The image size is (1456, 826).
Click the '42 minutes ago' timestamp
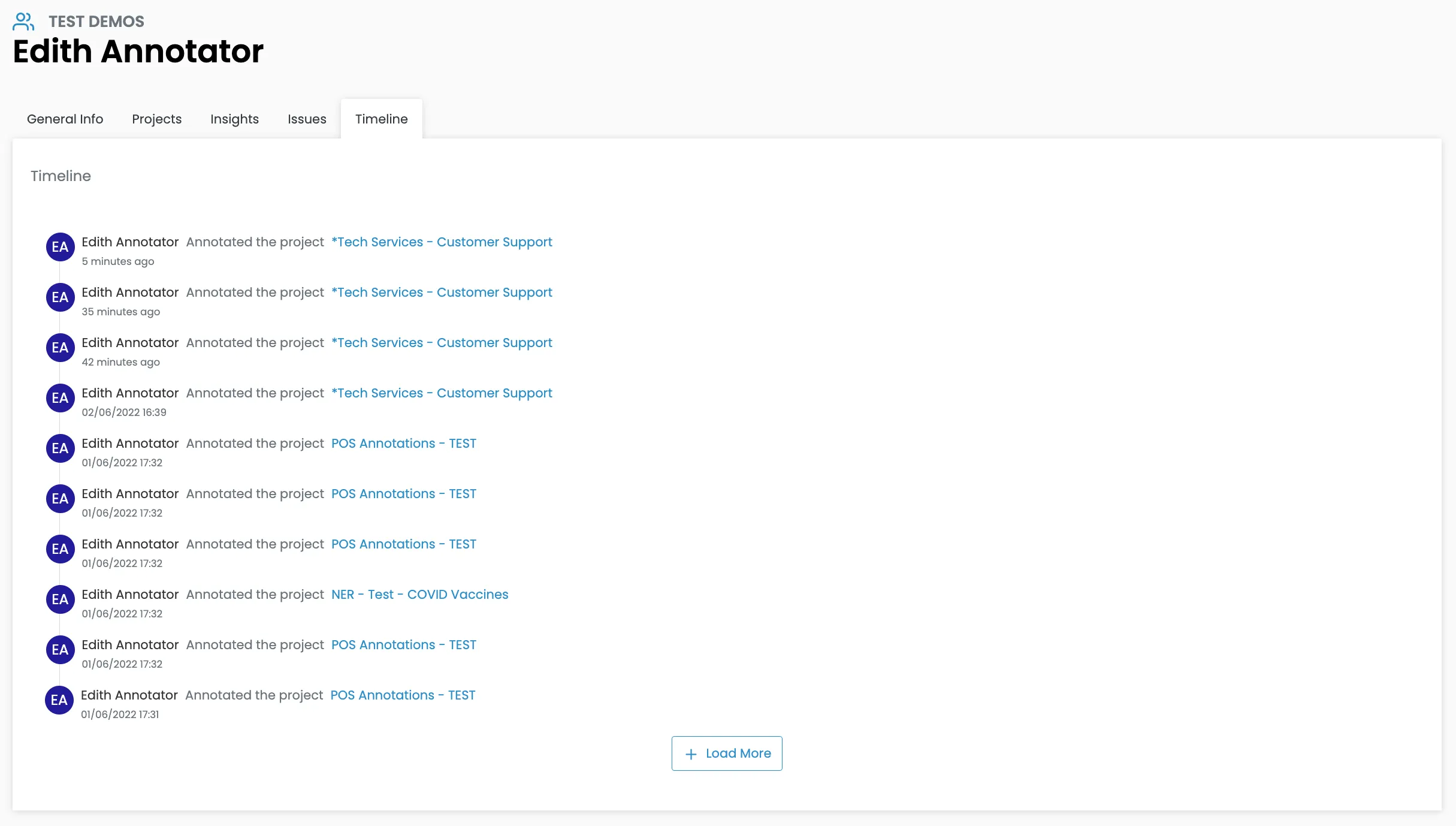(121, 362)
